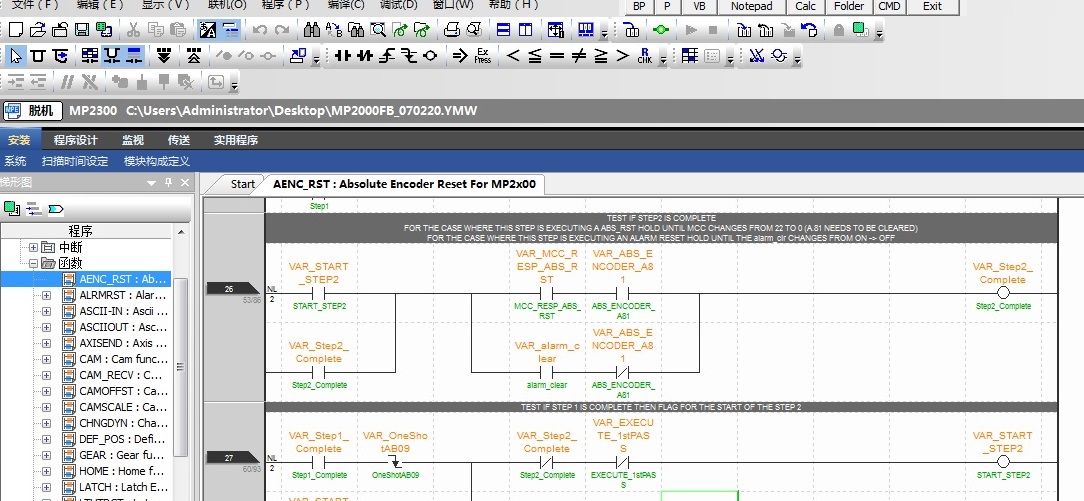Insert a normally open contact instruction
This screenshot has height=501, width=1084.
[343, 55]
